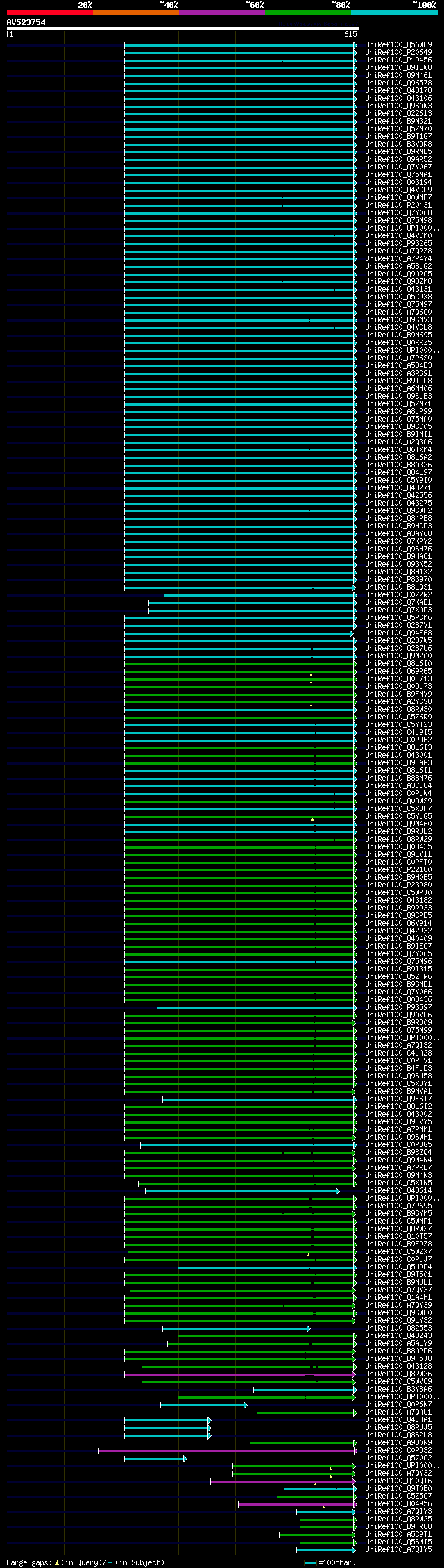Open hit UniRef100_Q9M461

tap(398, 75)
